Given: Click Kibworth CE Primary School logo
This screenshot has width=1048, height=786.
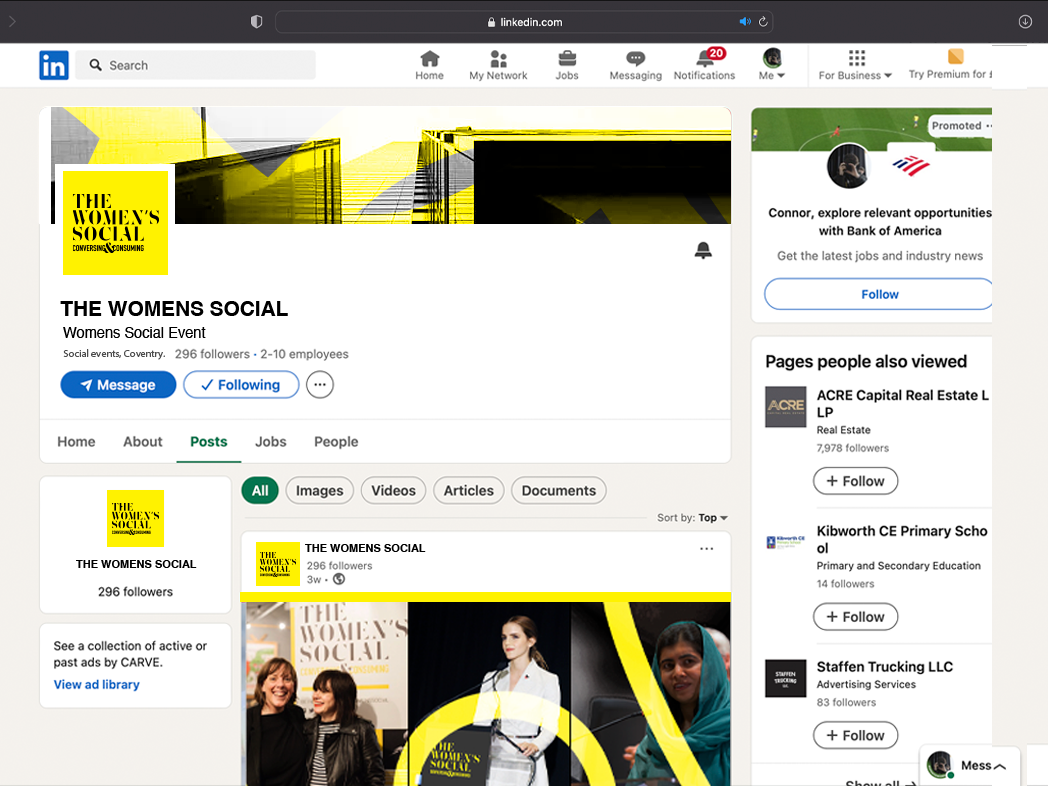Looking at the screenshot, I should tap(785, 542).
